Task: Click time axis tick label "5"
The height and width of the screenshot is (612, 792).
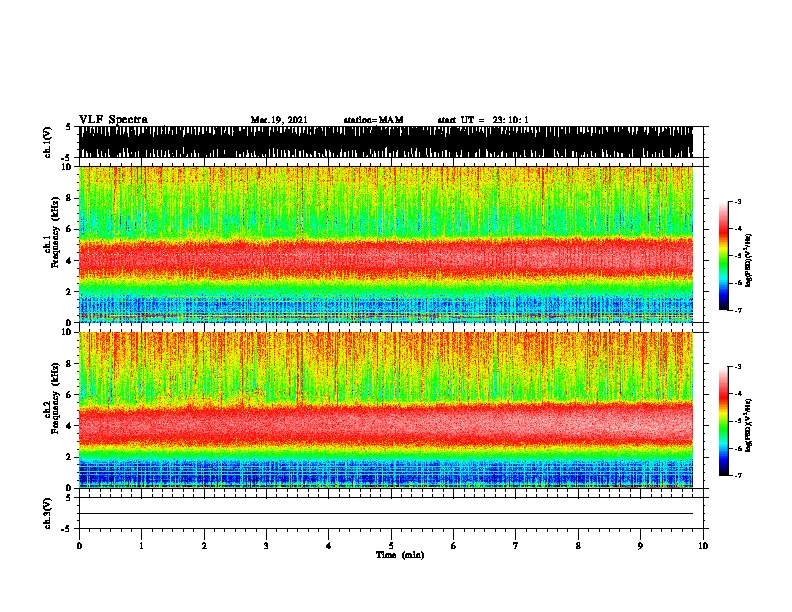Action: coord(391,546)
